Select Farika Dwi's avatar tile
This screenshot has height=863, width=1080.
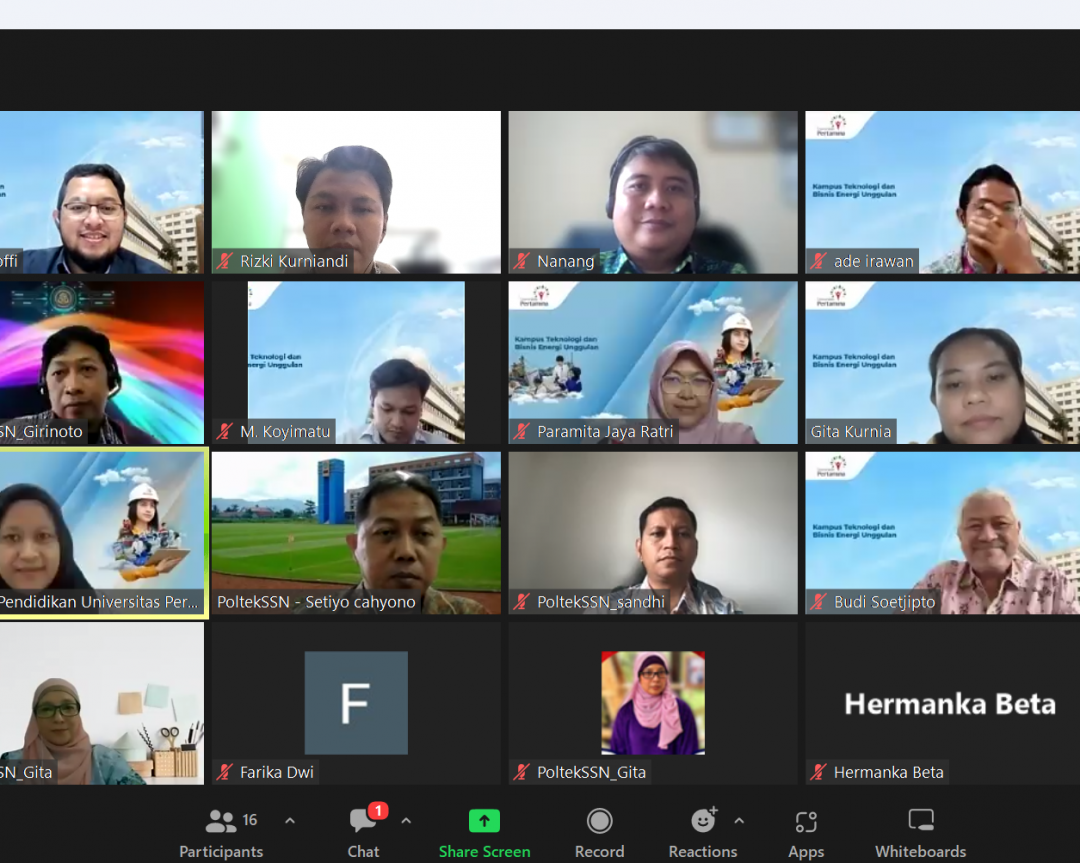[356, 702]
